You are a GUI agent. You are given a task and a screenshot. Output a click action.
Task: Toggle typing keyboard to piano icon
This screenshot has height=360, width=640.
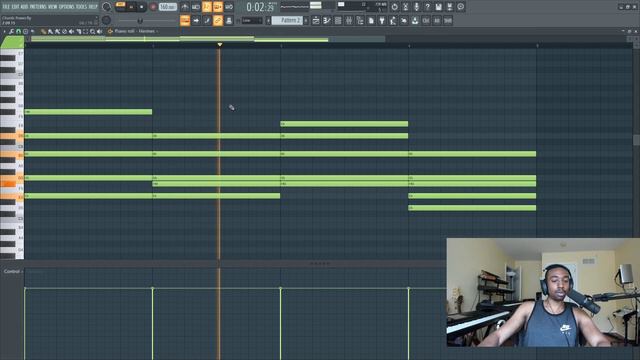click(x=185, y=20)
